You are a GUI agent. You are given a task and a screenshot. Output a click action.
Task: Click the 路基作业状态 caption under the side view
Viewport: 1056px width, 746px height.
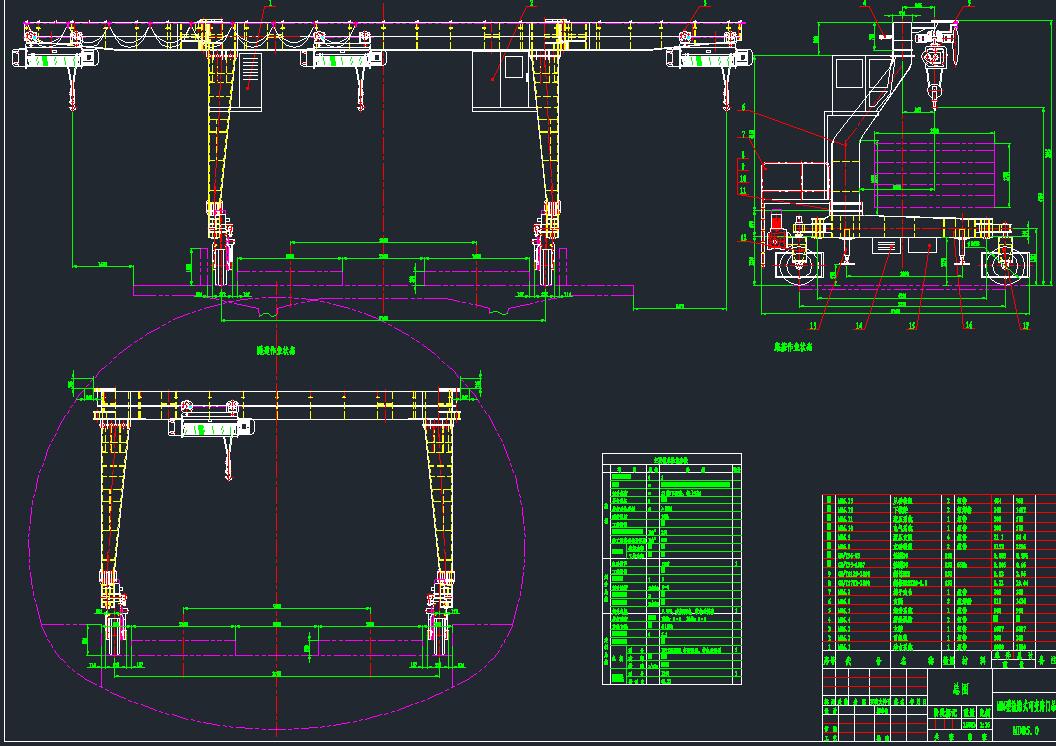coord(793,347)
